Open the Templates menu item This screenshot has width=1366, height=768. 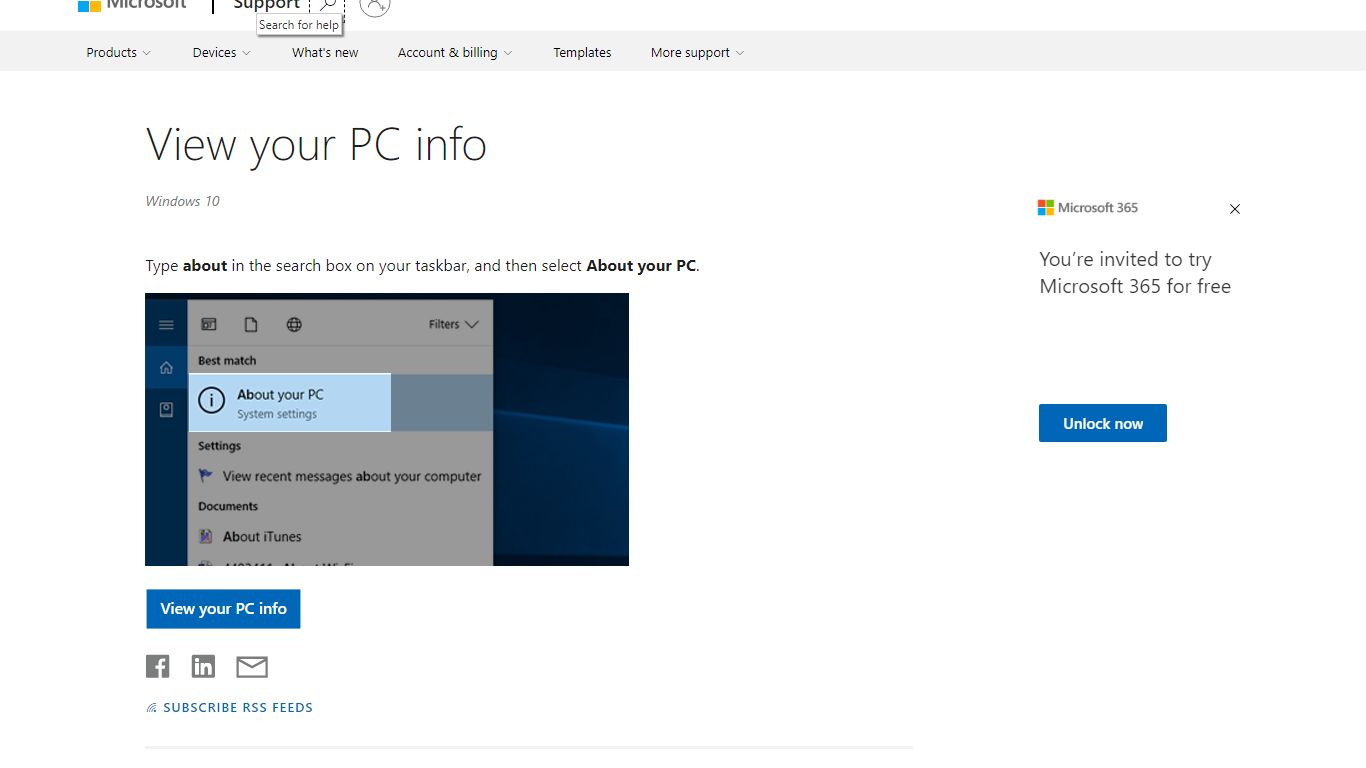pos(582,52)
